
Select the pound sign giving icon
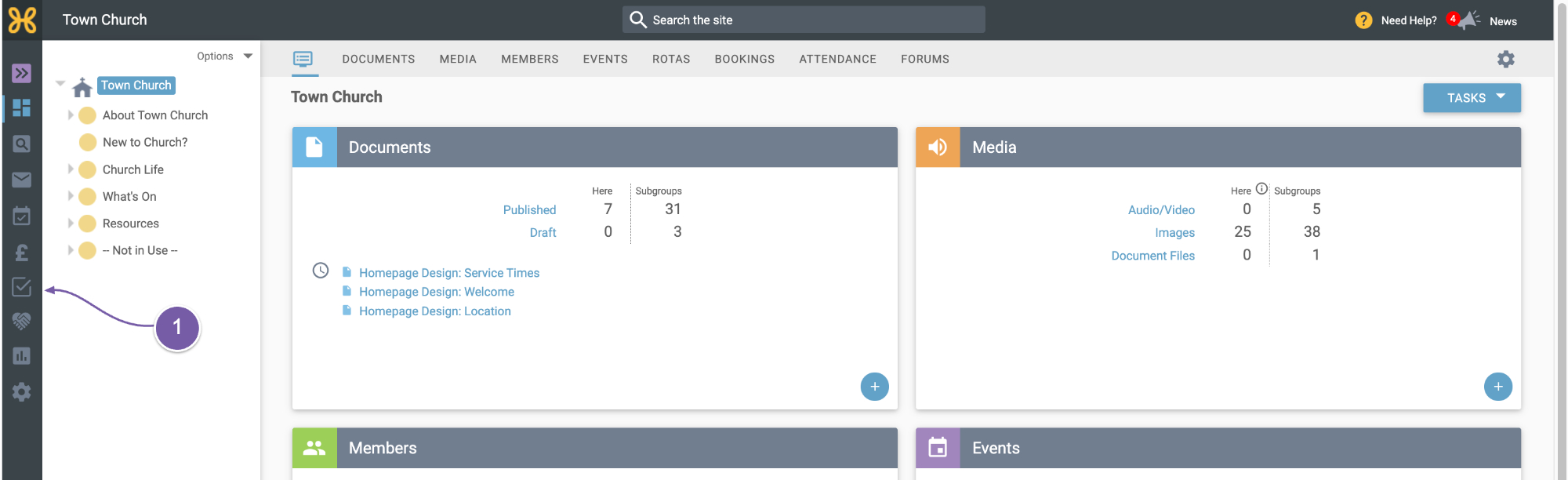pos(21,252)
